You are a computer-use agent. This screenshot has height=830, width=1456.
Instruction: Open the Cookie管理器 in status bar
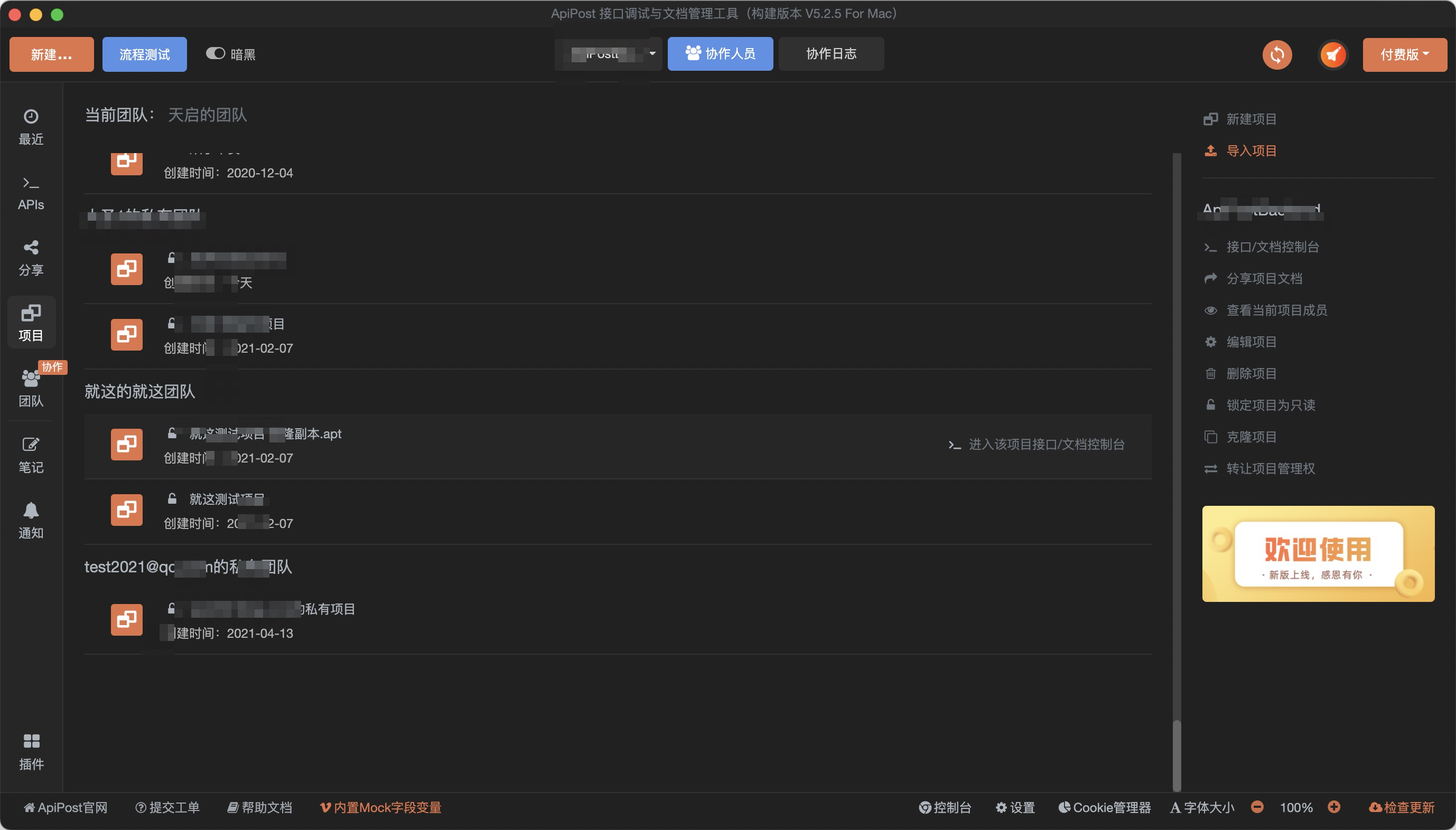[x=1104, y=807]
